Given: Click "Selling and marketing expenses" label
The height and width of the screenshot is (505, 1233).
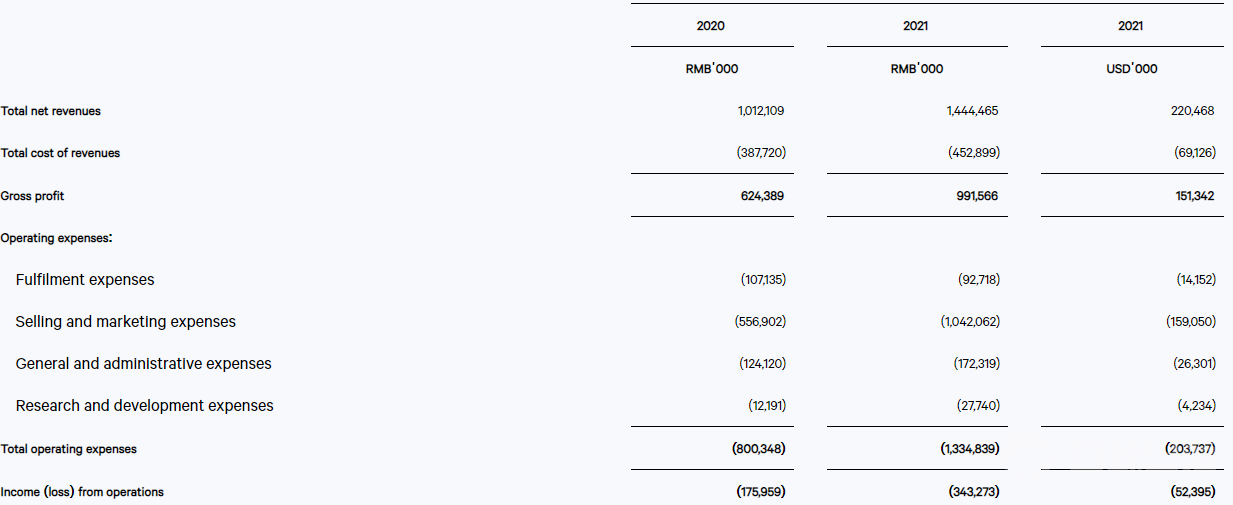Looking at the screenshot, I should coord(126,322).
